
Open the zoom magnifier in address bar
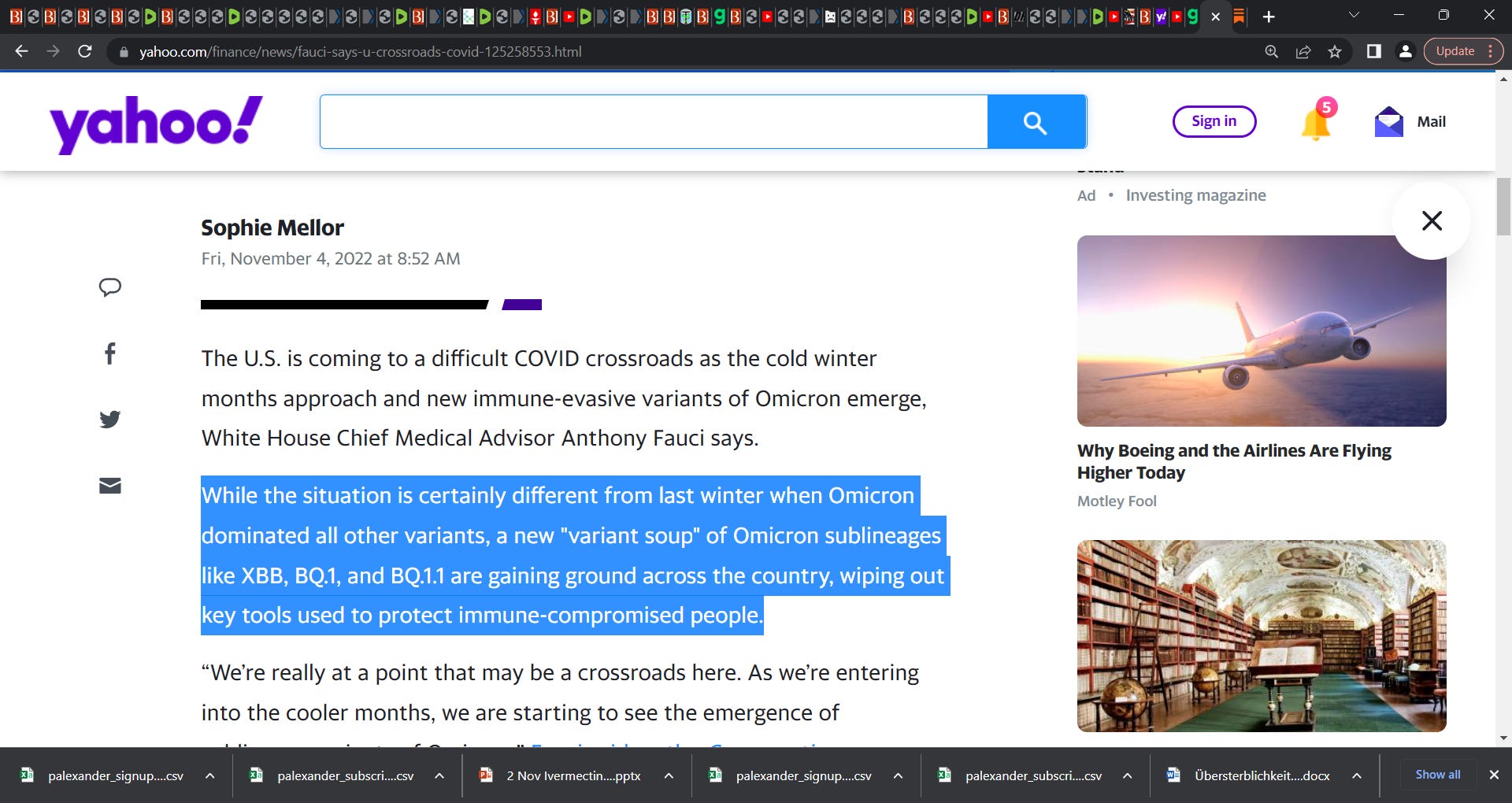[x=1271, y=51]
